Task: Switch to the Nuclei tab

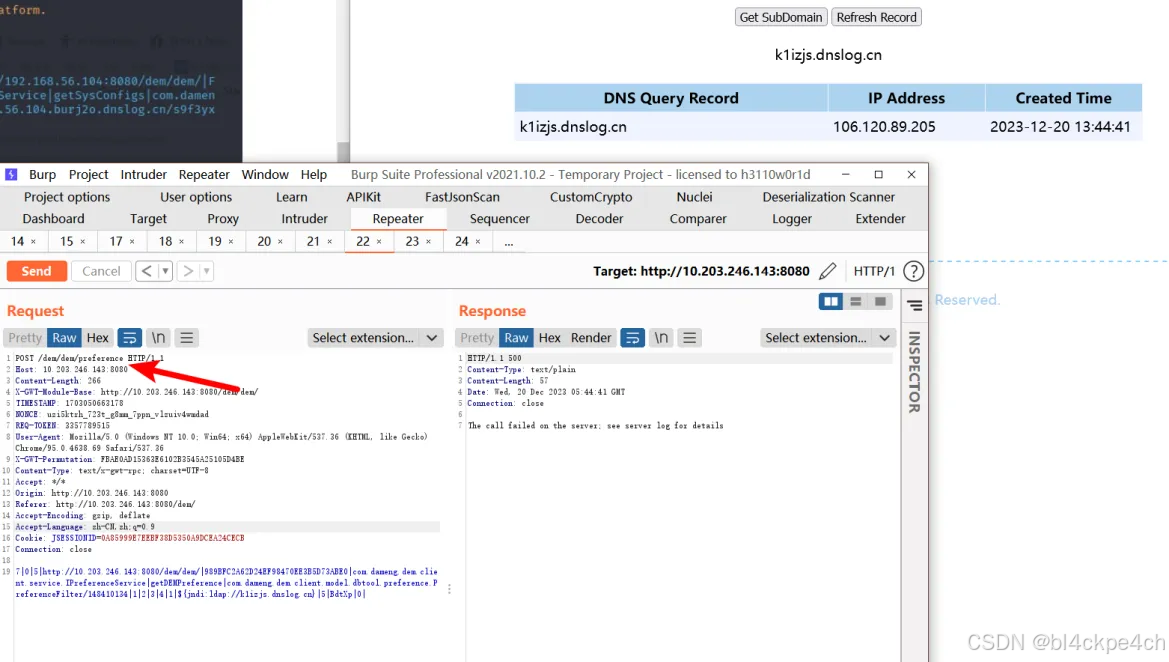Action: [x=694, y=197]
